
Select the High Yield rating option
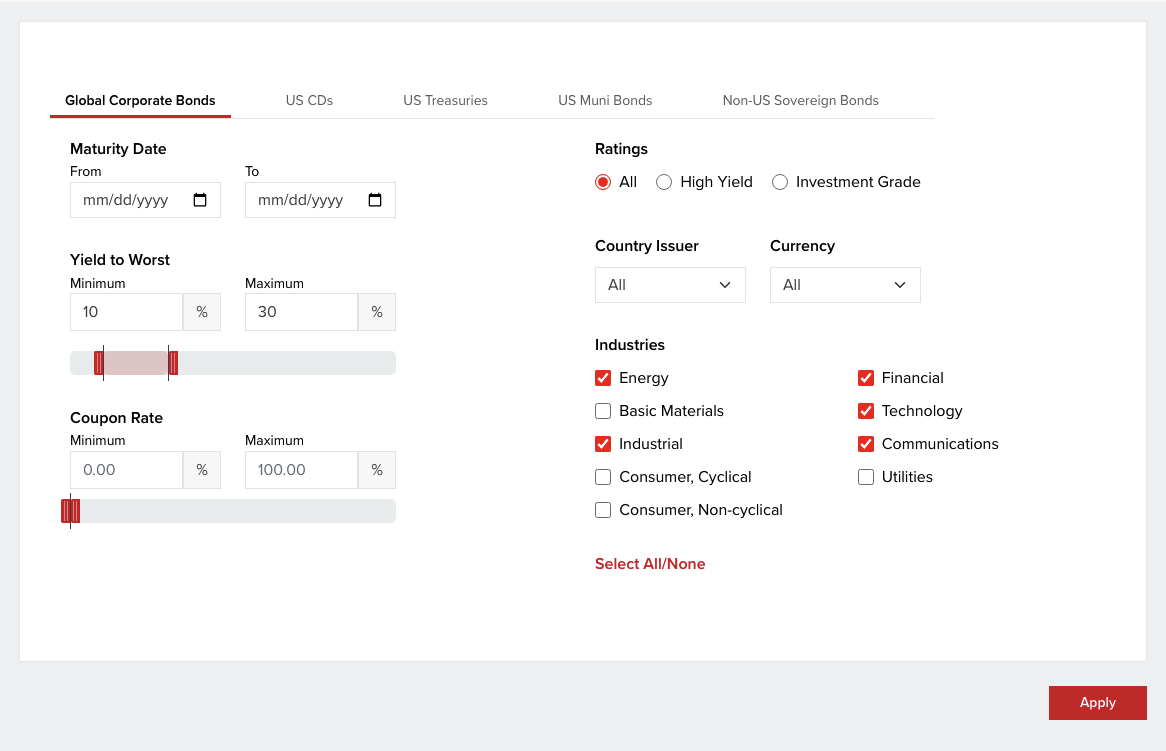[664, 182]
